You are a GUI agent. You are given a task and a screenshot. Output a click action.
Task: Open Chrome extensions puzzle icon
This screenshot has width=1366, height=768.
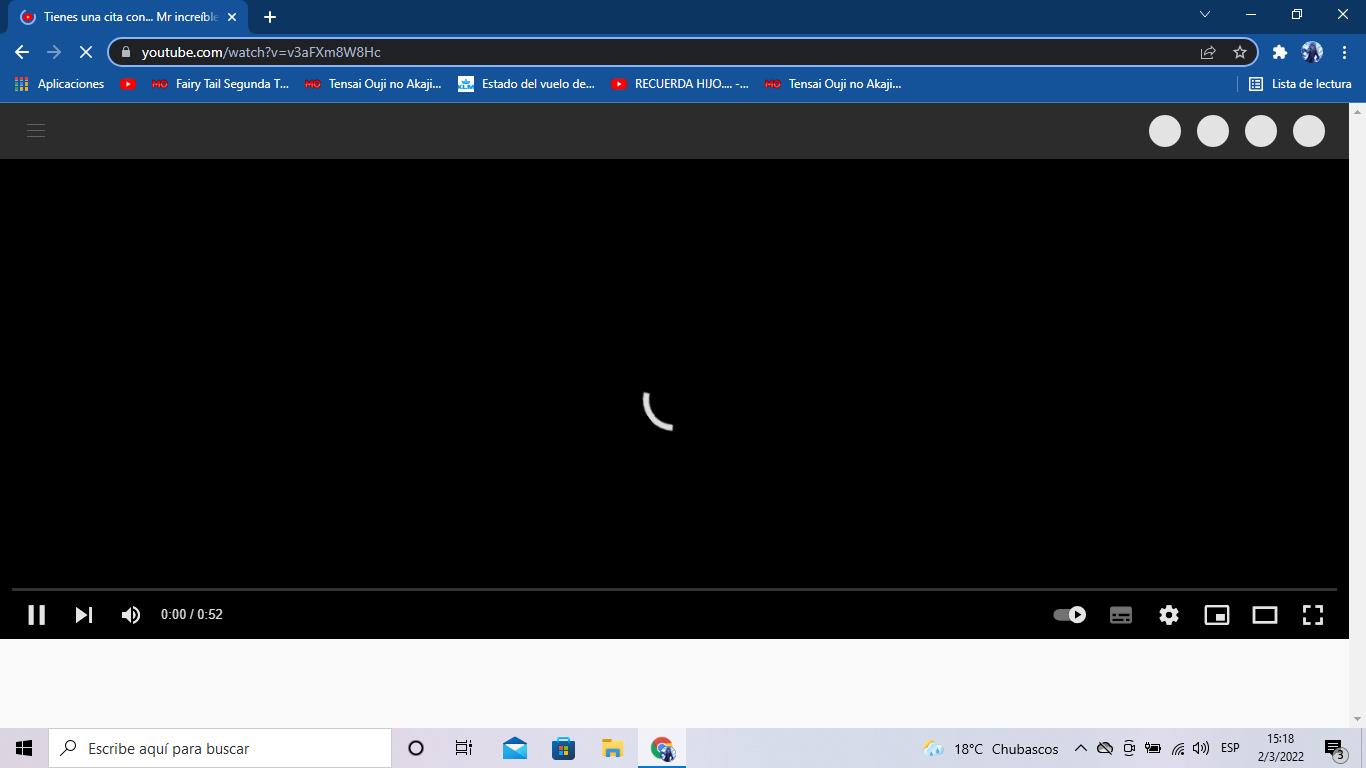tap(1279, 52)
